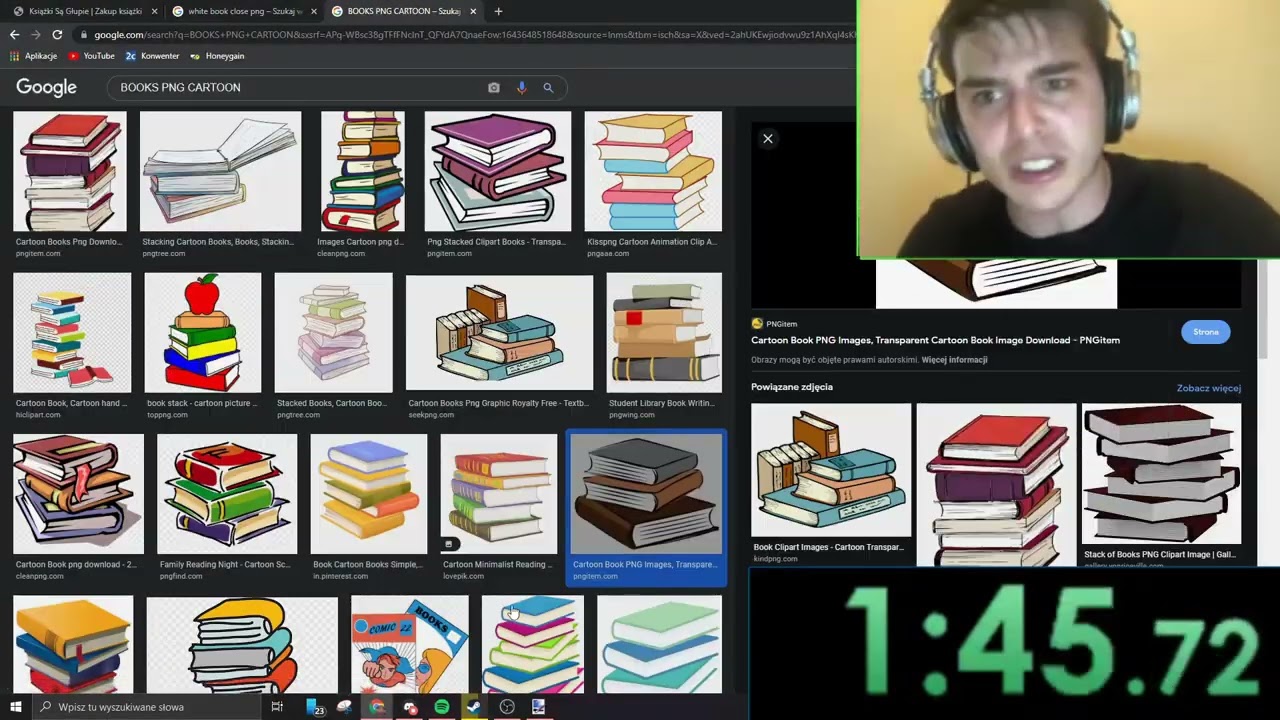Close the white book close png tab
The image size is (1280, 720).
pos(313,11)
